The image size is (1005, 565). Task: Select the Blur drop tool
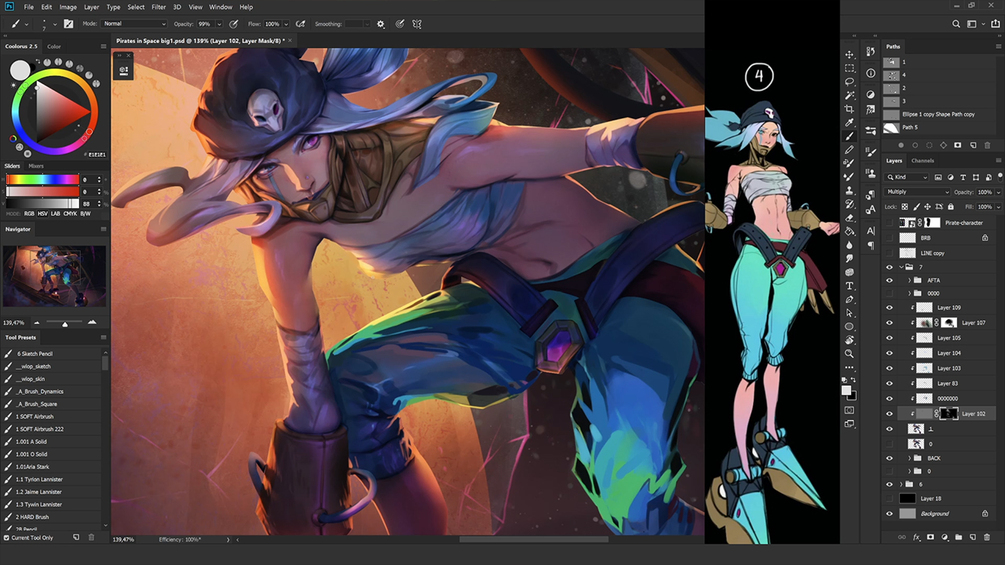coord(849,245)
